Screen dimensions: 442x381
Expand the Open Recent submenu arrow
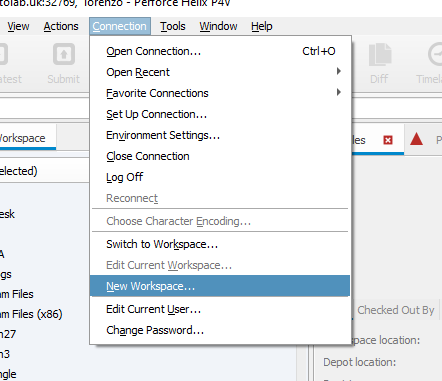point(339,71)
